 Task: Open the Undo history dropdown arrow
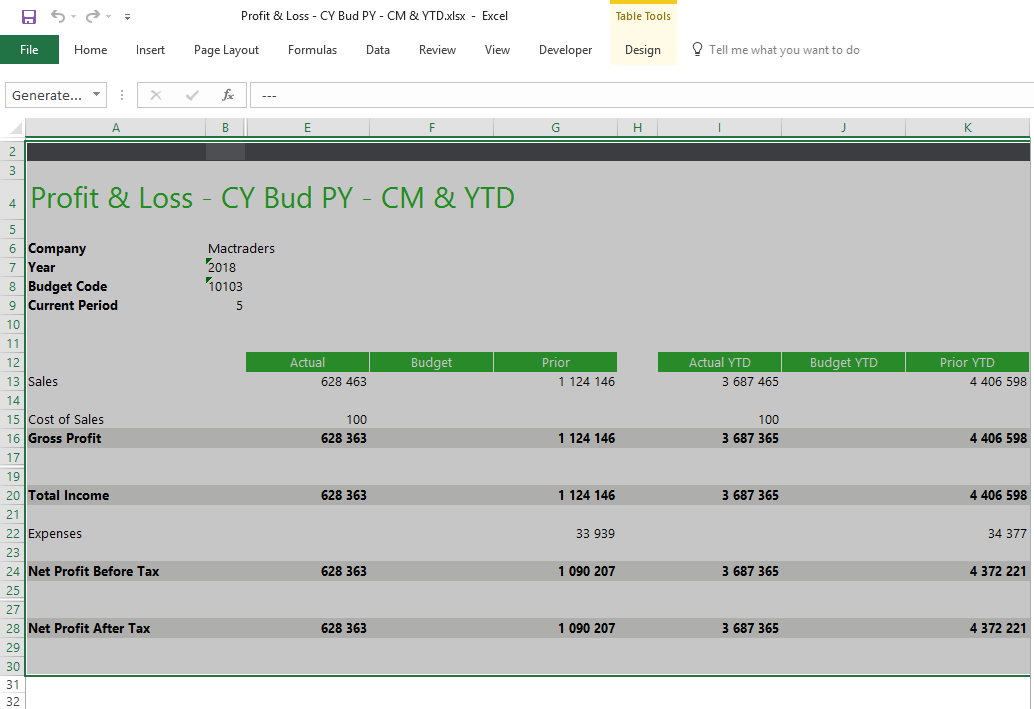pos(74,17)
